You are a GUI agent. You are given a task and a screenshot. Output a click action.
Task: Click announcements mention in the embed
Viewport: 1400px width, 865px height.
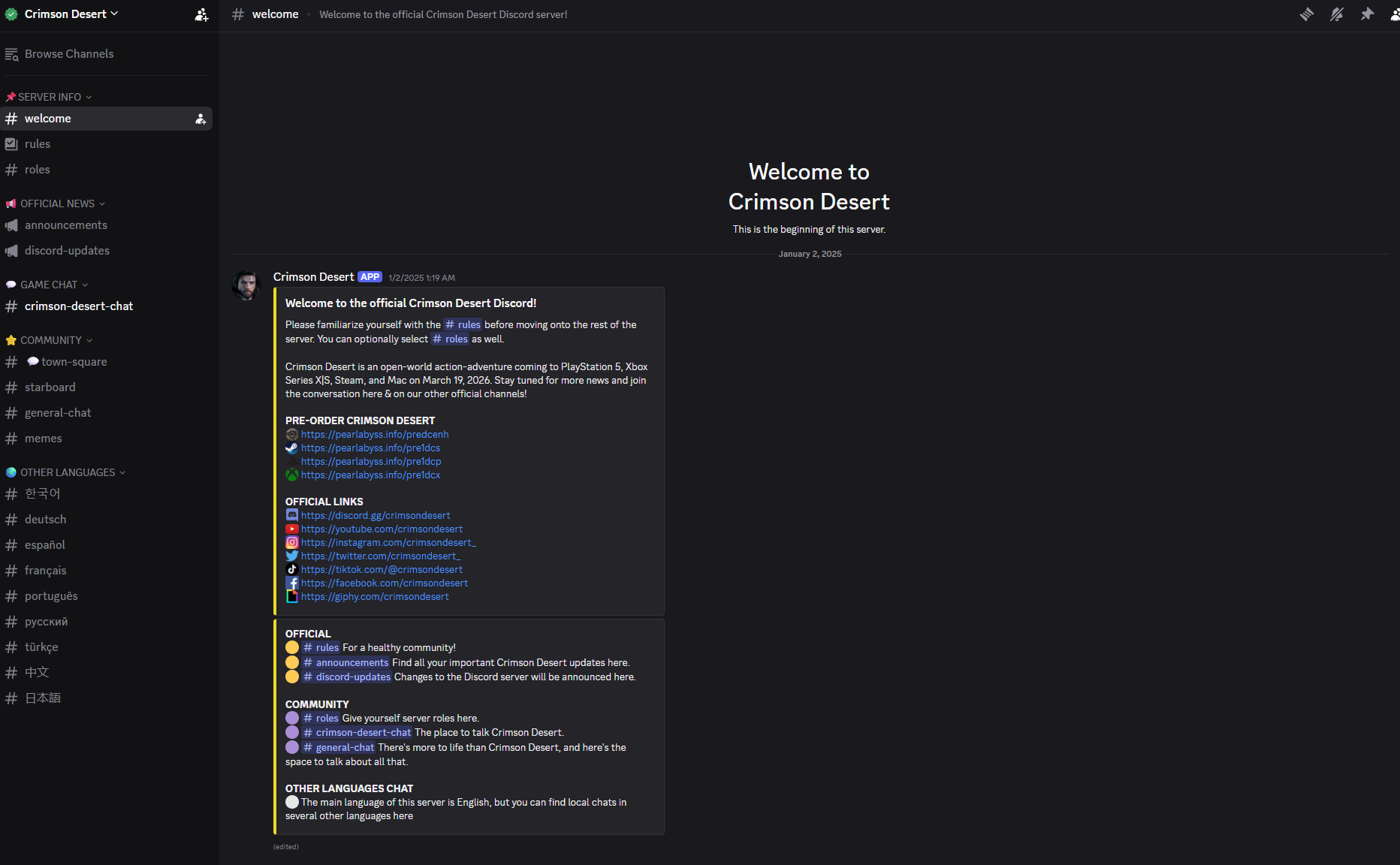click(345, 663)
